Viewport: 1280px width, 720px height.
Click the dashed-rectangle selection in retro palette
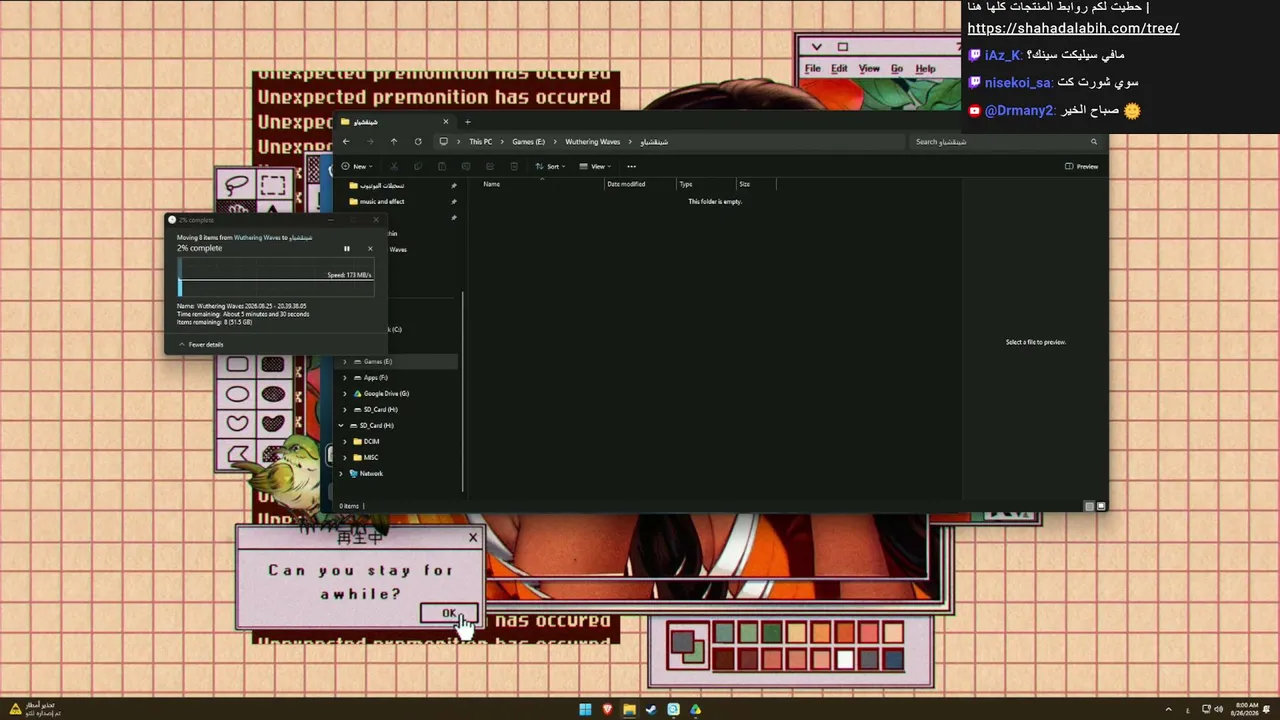(272, 185)
